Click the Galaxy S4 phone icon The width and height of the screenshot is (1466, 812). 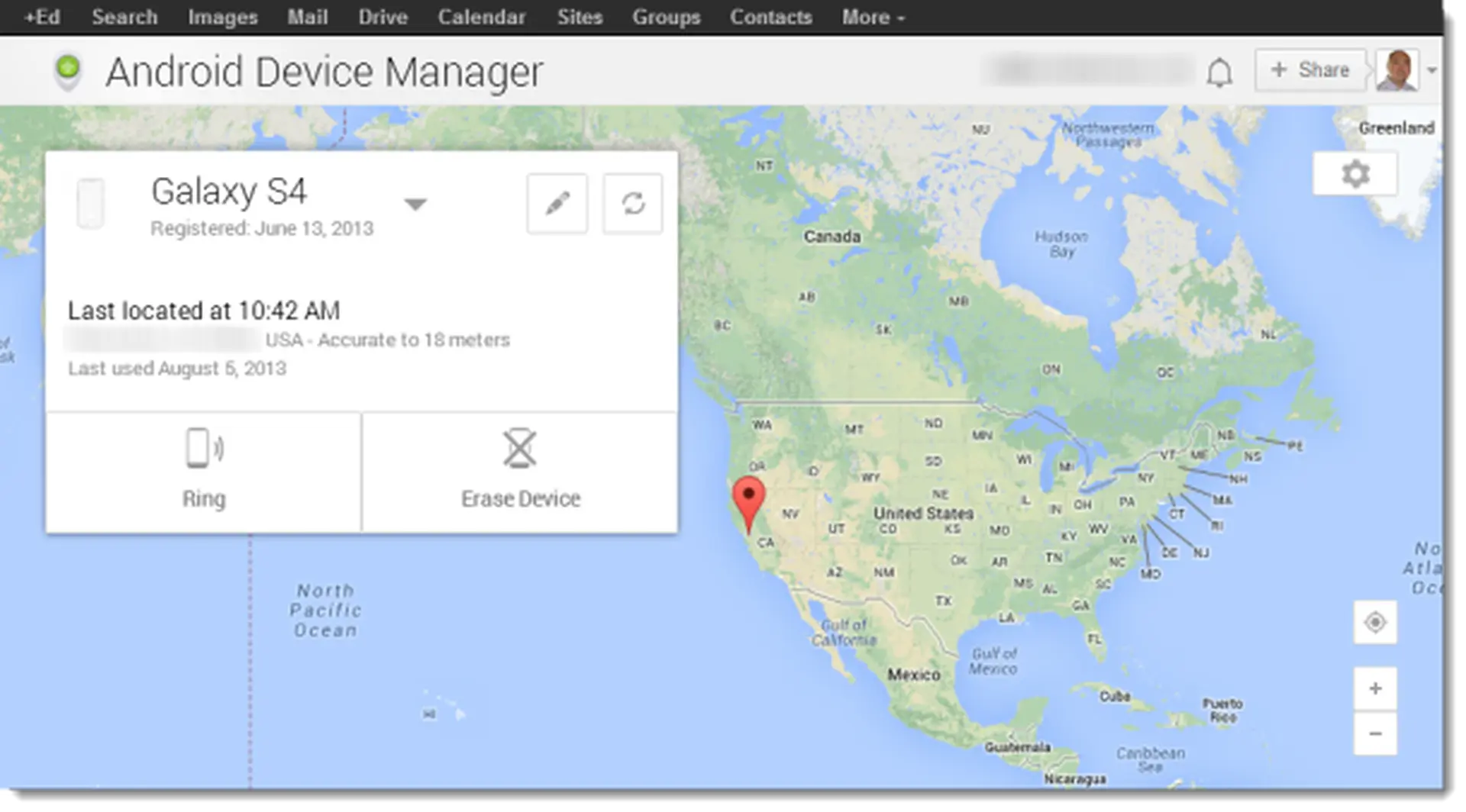[x=91, y=203]
